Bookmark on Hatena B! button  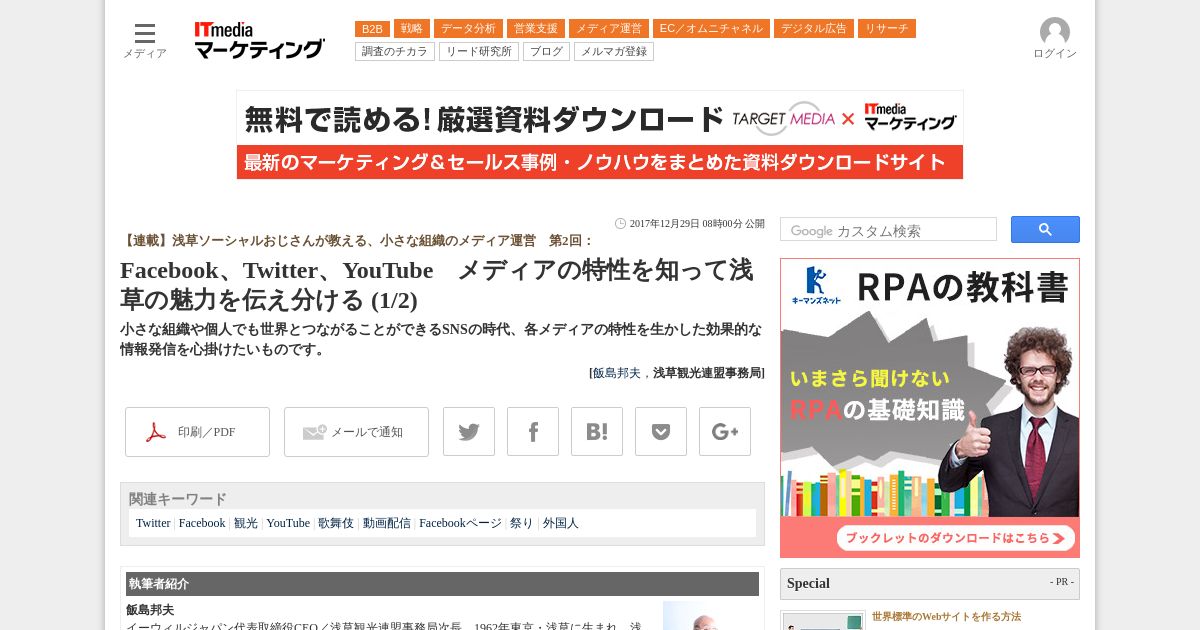pyautogui.click(x=597, y=432)
